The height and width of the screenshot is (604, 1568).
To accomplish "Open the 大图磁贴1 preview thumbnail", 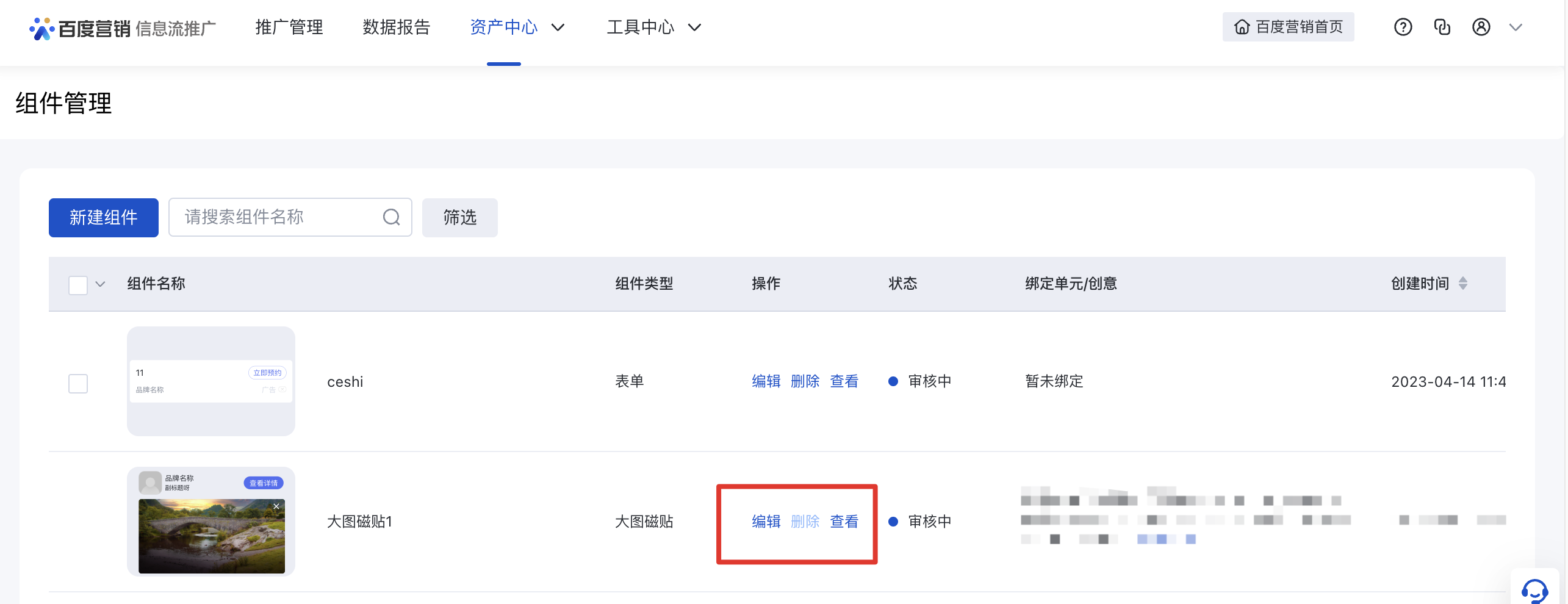I will pos(211,522).
